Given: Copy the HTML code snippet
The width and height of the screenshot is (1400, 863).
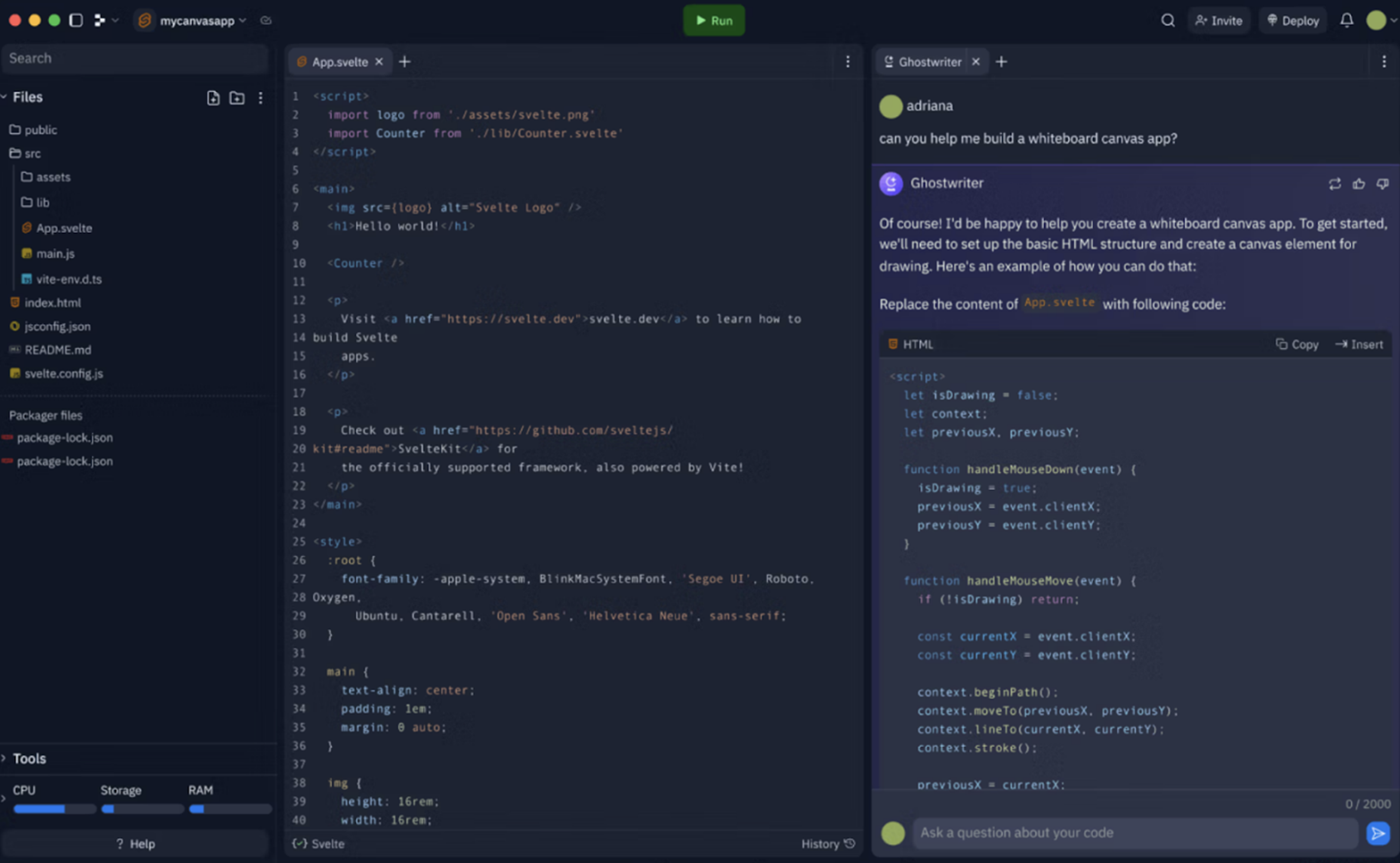Looking at the screenshot, I should tap(1297, 344).
